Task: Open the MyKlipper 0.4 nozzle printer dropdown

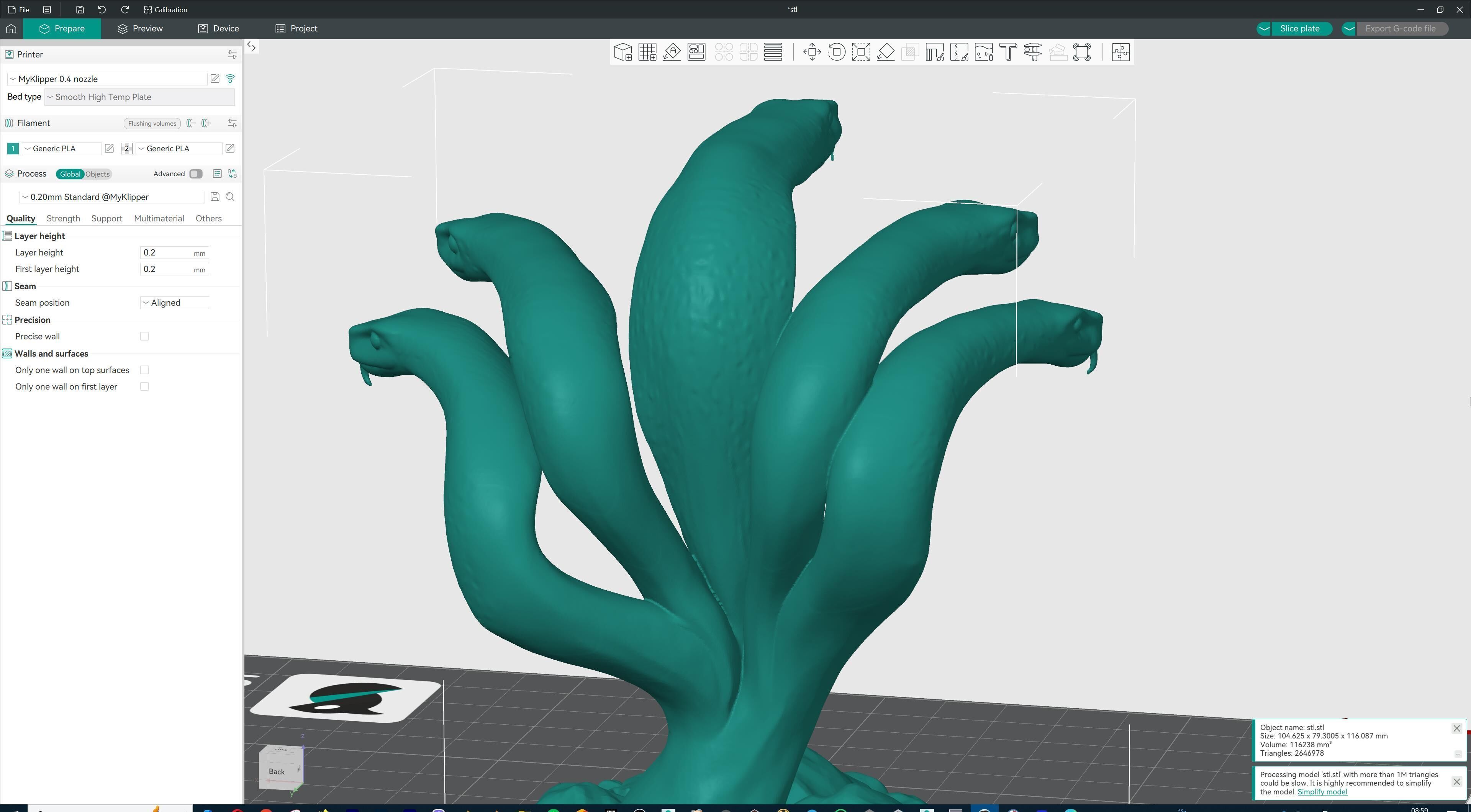Action: tap(107, 79)
